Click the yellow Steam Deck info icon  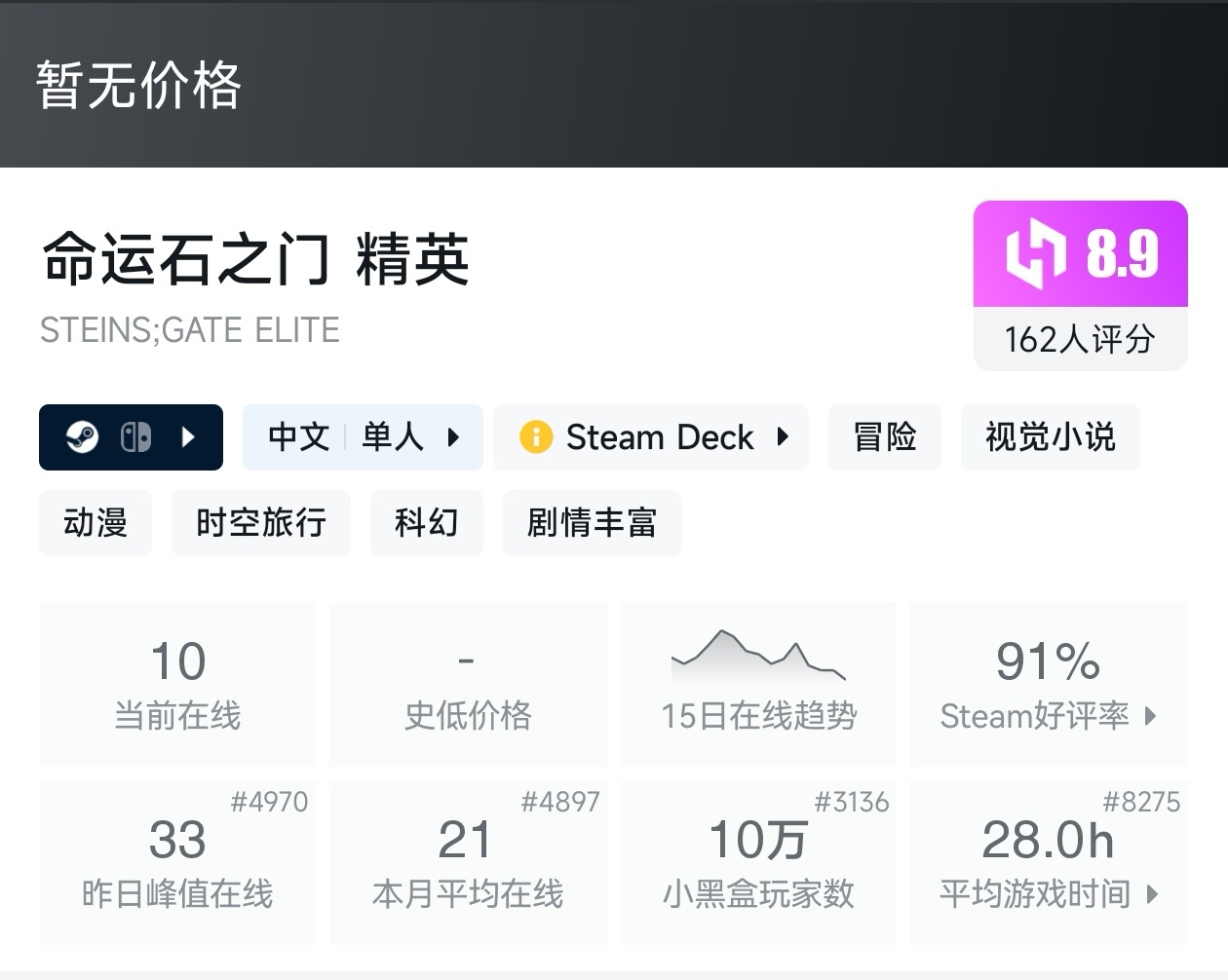(x=536, y=437)
